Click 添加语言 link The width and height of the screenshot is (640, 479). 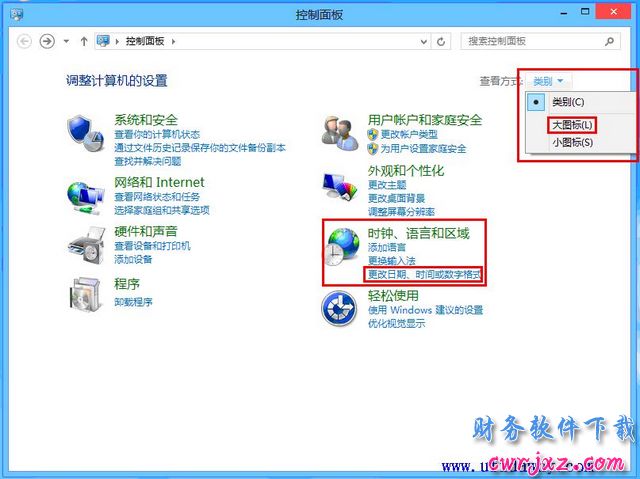pos(387,247)
